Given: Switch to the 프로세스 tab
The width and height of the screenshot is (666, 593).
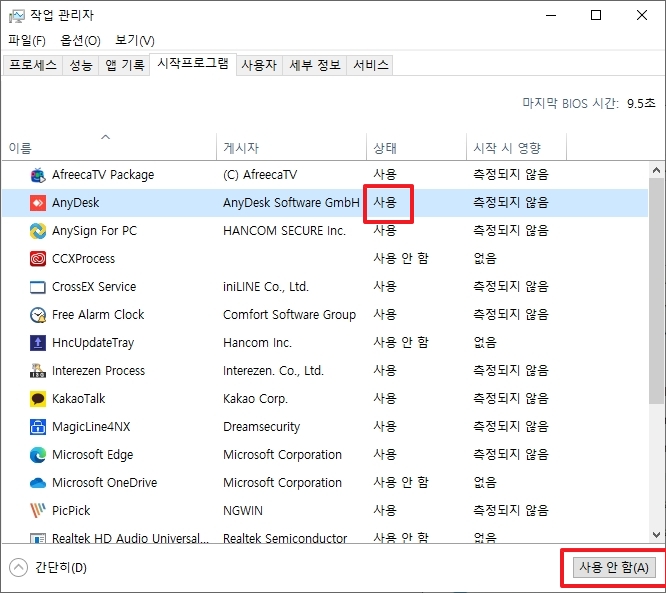Looking at the screenshot, I should click(x=33, y=65).
